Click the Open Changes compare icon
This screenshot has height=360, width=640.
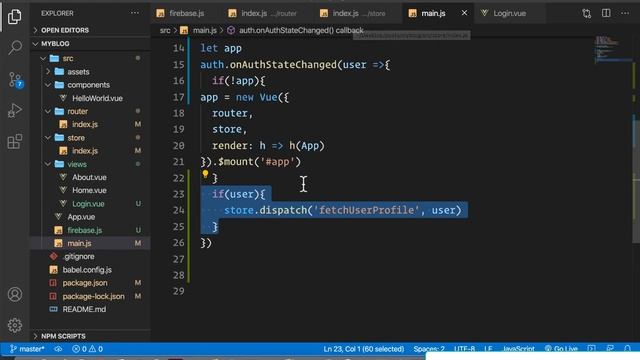(x=587, y=13)
